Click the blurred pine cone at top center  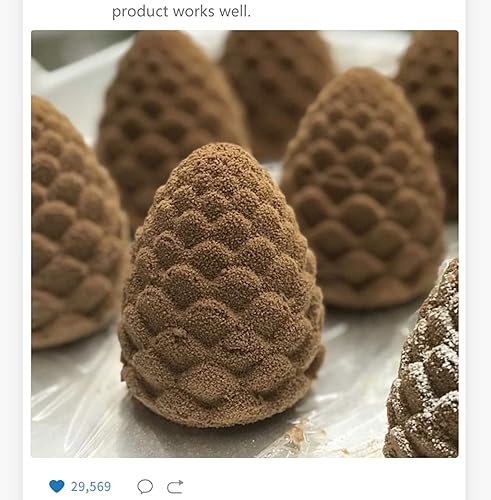(277, 90)
